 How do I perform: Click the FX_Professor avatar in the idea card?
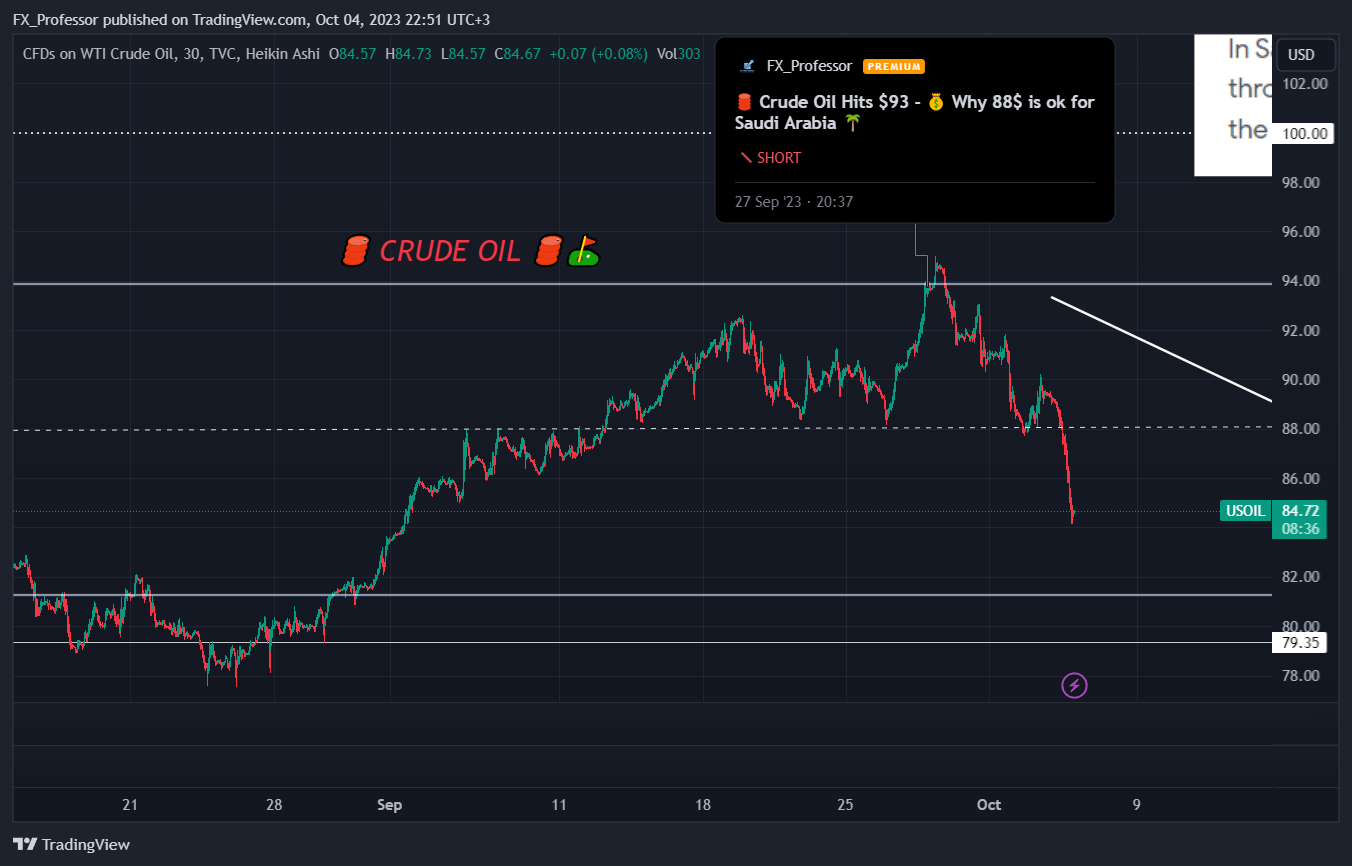(x=746, y=66)
